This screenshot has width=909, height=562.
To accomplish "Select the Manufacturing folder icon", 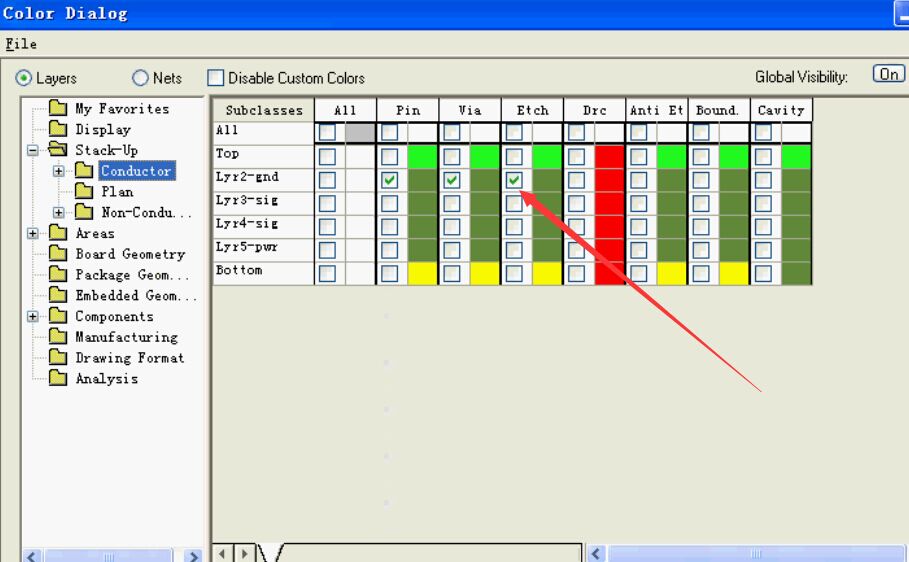I will point(58,337).
